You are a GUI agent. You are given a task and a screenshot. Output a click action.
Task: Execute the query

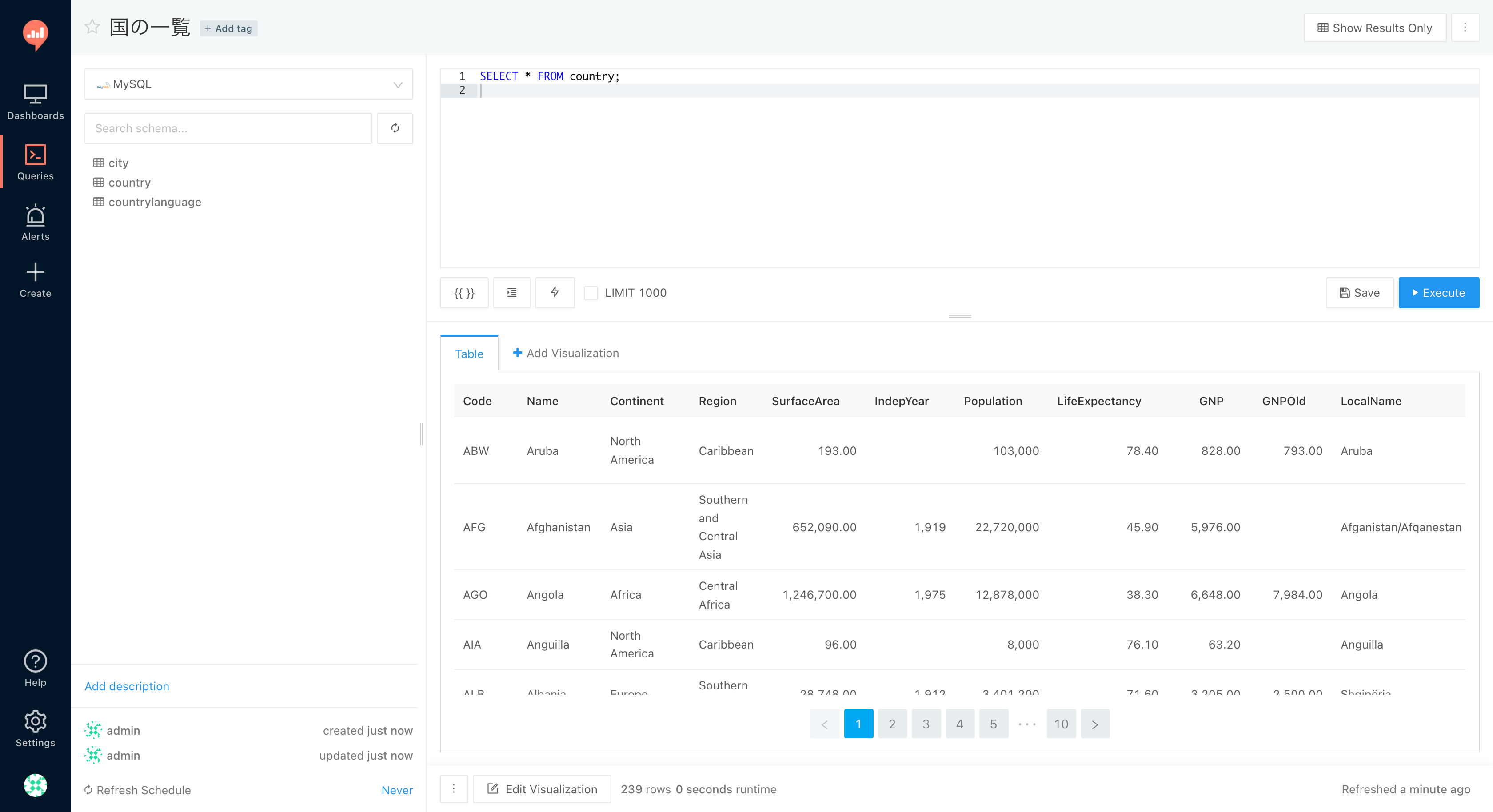point(1438,293)
